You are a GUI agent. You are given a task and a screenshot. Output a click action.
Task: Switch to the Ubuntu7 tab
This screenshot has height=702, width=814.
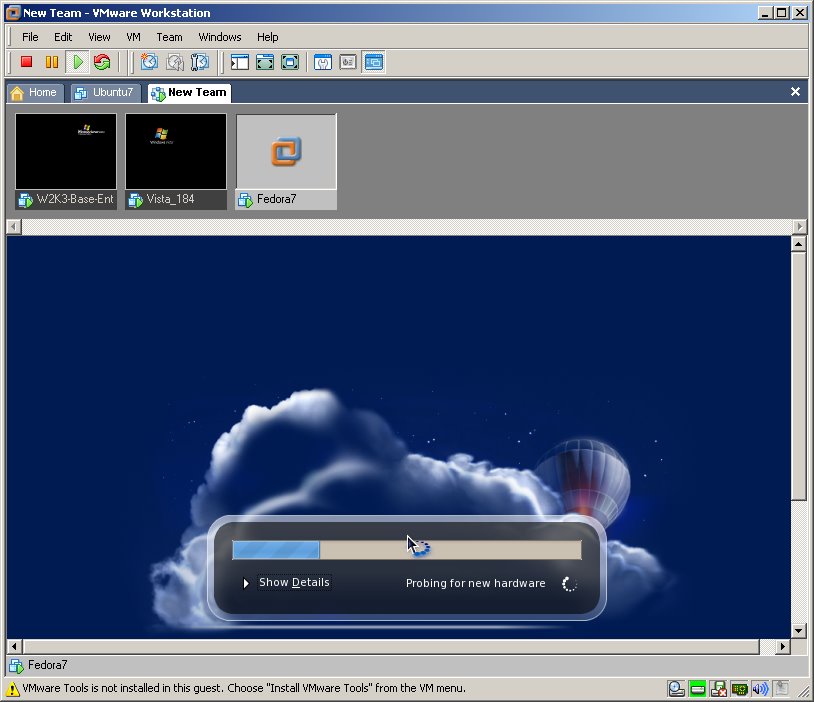[105, 93]
